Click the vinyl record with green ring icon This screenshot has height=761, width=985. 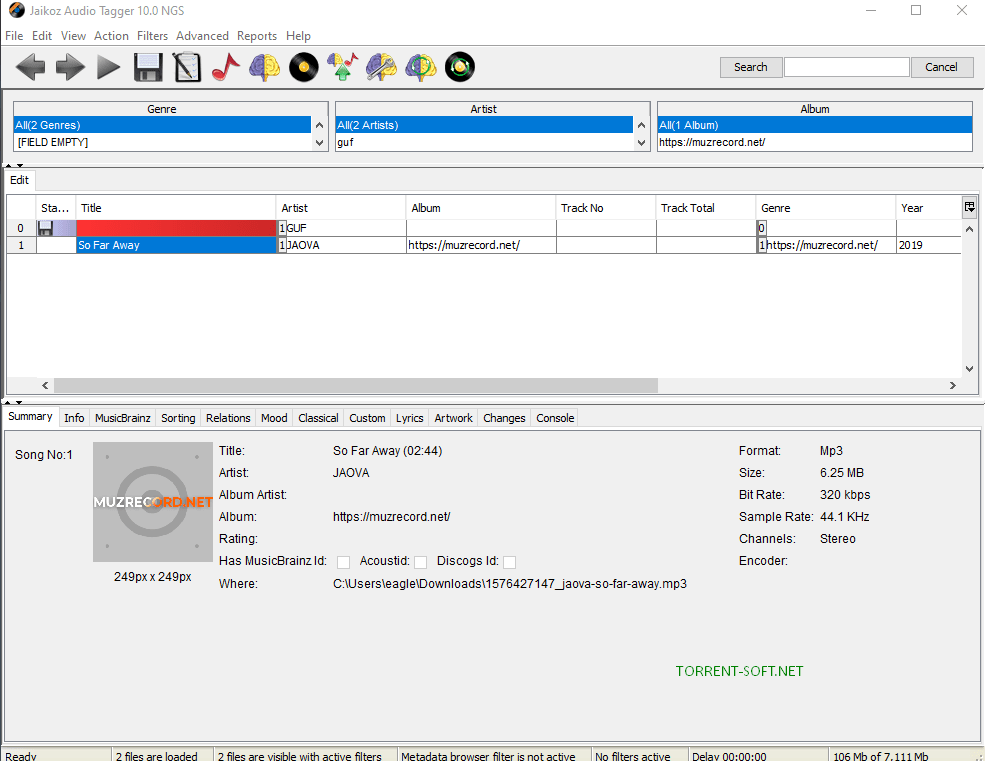click(x=460, y=67)
